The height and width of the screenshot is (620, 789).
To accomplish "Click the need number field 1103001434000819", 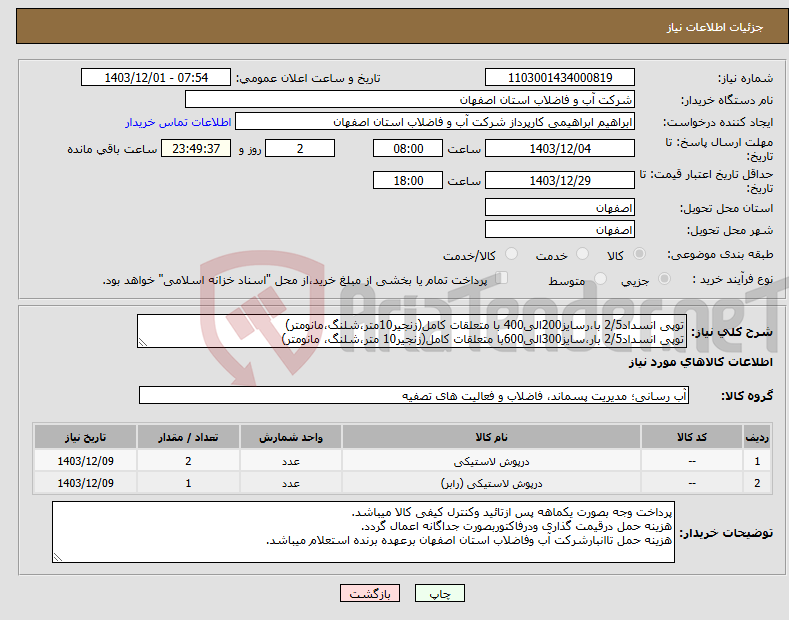I will pos(560,78).
